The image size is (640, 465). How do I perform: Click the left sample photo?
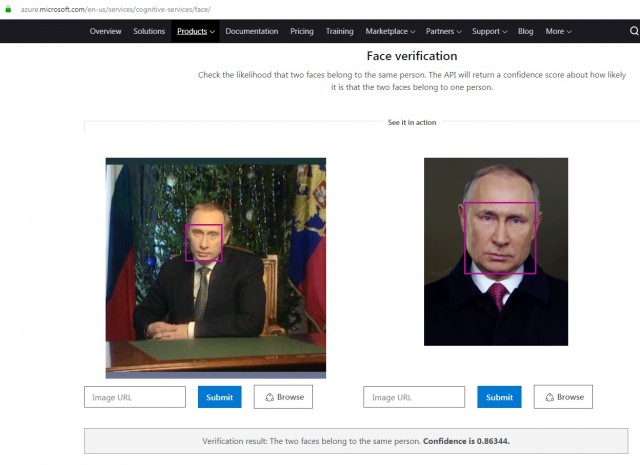coord(216,268)
